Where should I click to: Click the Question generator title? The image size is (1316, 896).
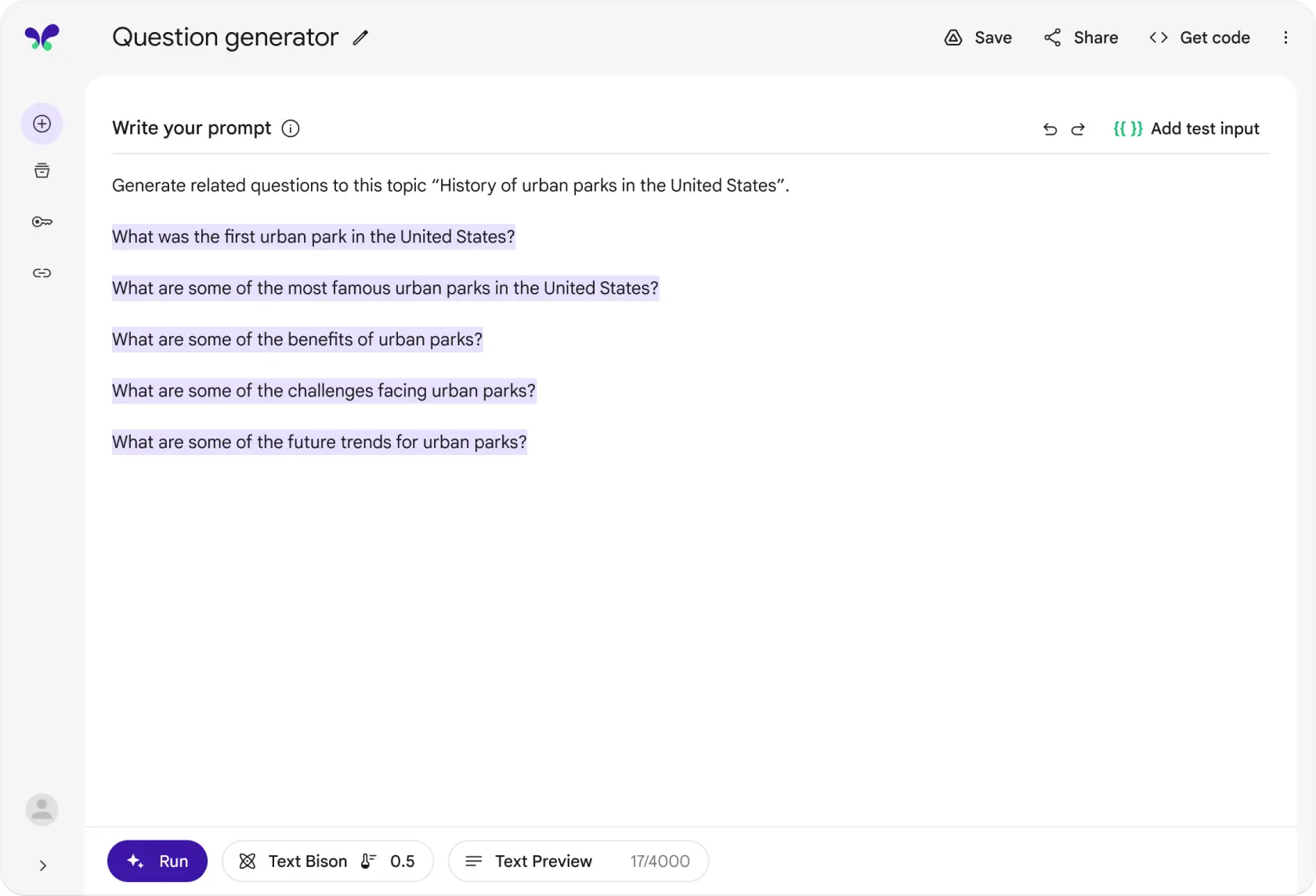pos(226,37)
